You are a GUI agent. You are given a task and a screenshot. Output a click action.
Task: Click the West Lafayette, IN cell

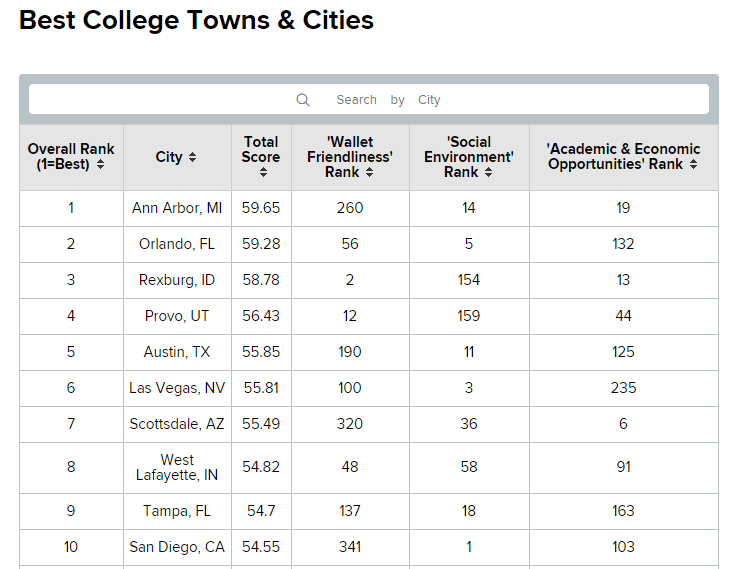[177, 467]
